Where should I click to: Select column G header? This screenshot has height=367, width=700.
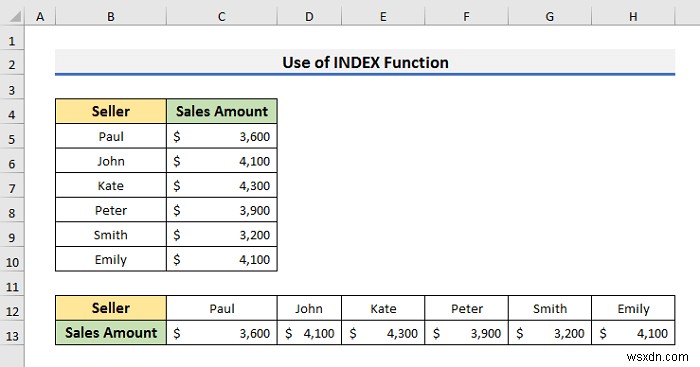click(x=550, y=17)
